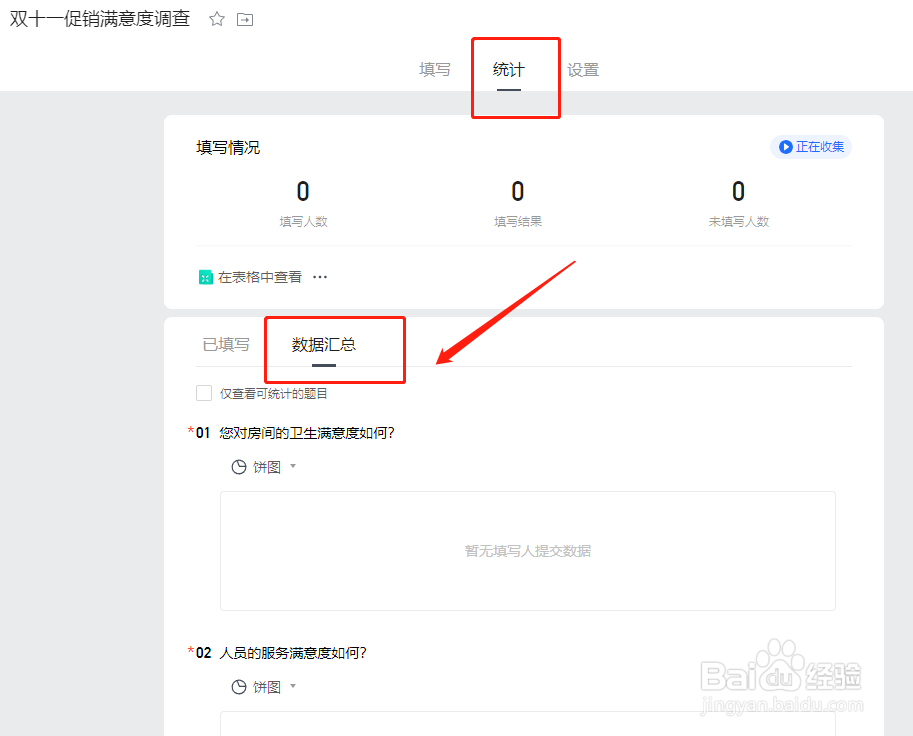Star the survey as favorite
This screenshot has height=736, width=913.
pyautogui.click(x=217, y=19)
